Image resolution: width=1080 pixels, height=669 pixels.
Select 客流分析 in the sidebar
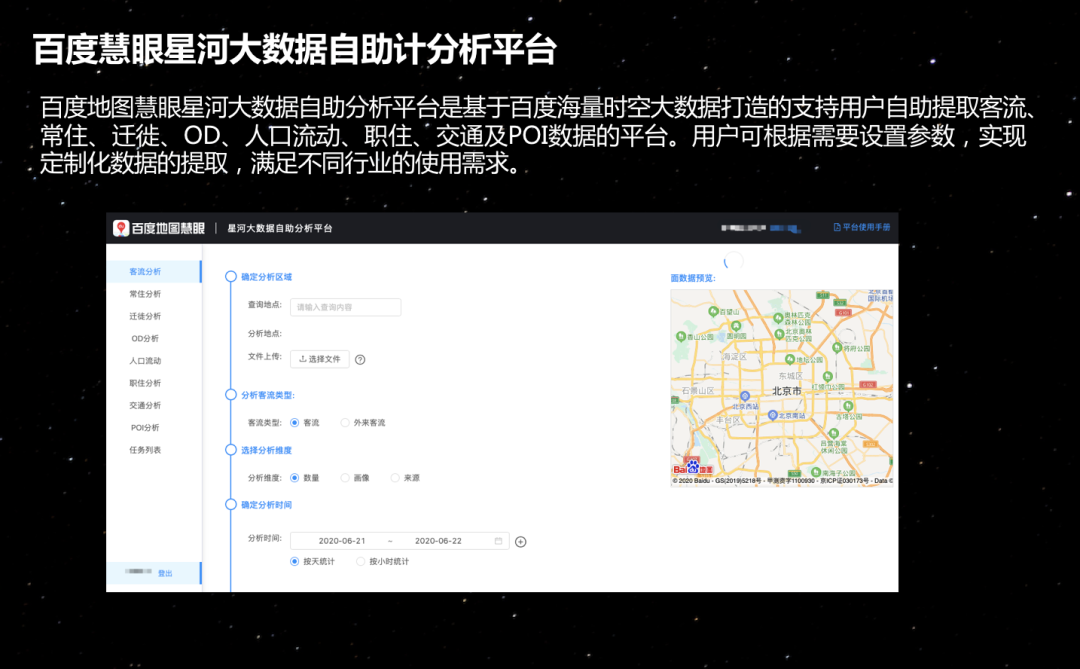pos(154,271)
